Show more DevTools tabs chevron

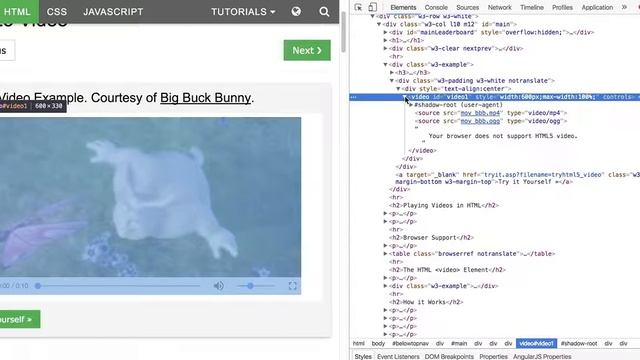(624, 7)
